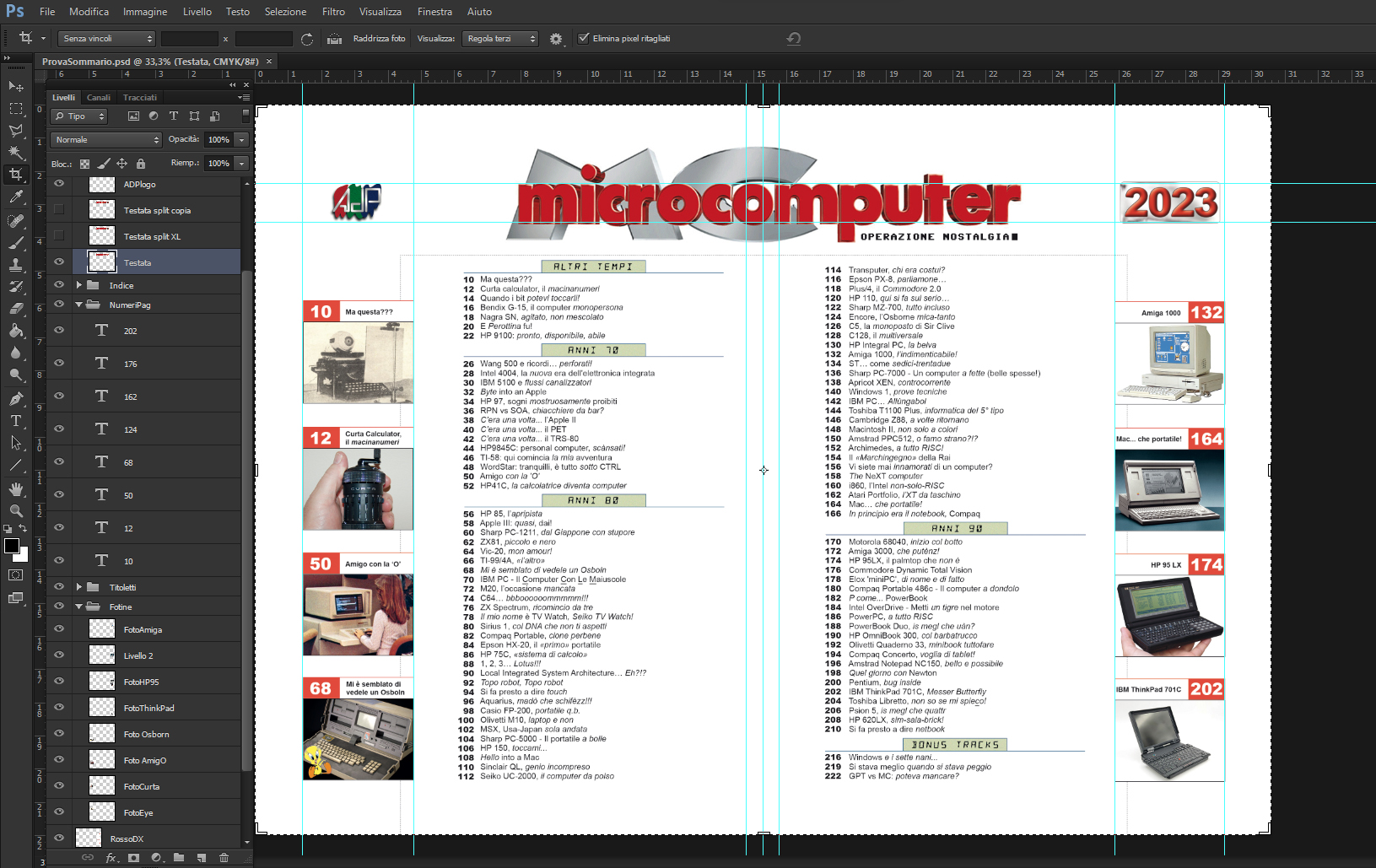Select the Move tool
Image resolution: width=1376 pixels, height=868 pixels.
[x=16, y=86]
